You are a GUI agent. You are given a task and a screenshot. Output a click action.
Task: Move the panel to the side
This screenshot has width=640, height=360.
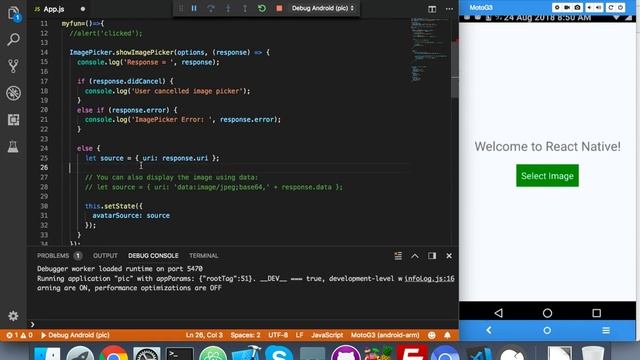tap(432, 256)
